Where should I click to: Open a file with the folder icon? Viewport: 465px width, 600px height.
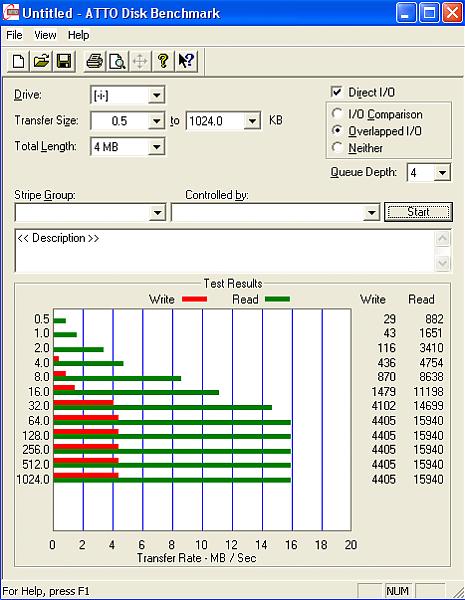click(x=41, y=61)
